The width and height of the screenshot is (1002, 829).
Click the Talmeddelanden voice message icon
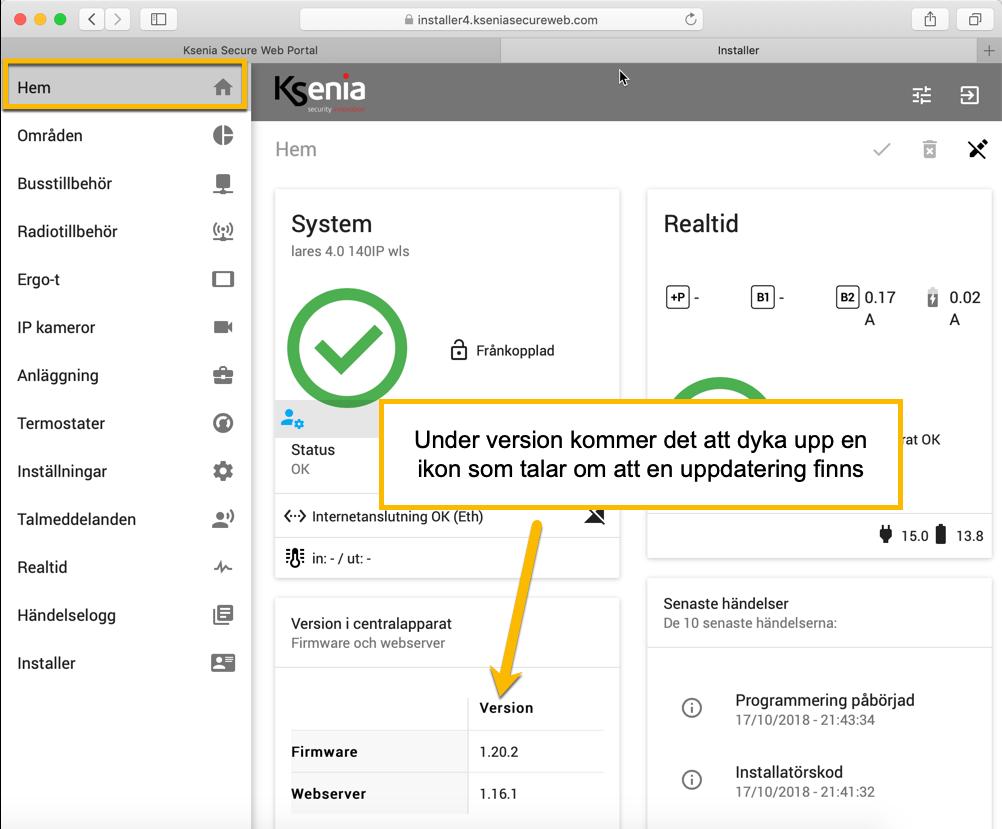point(223,519)
